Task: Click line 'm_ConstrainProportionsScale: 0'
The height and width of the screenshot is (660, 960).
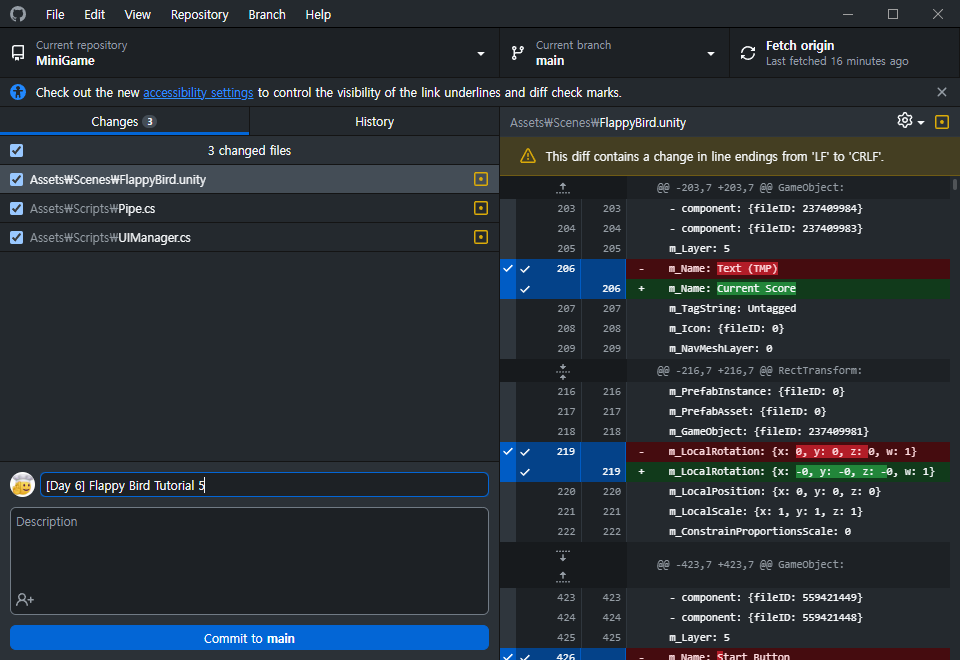Action: [x=760, y=531]
